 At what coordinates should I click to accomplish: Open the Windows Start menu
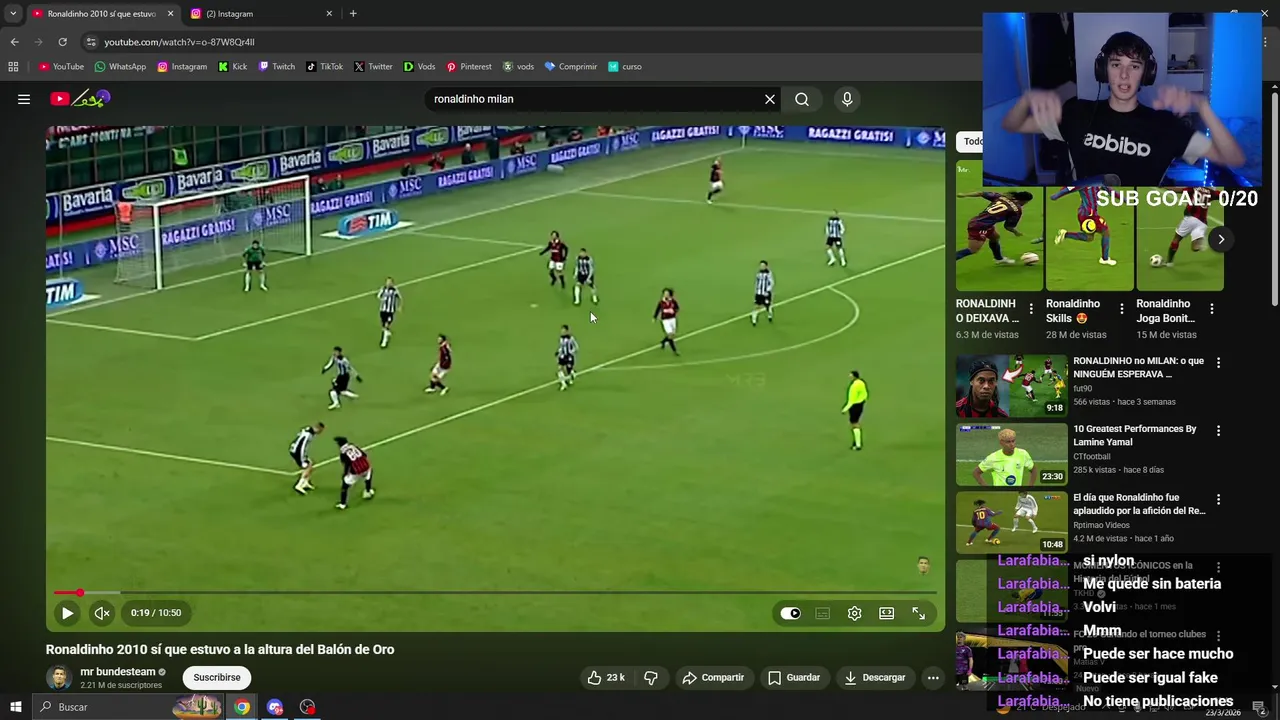[x=15, y=707]
